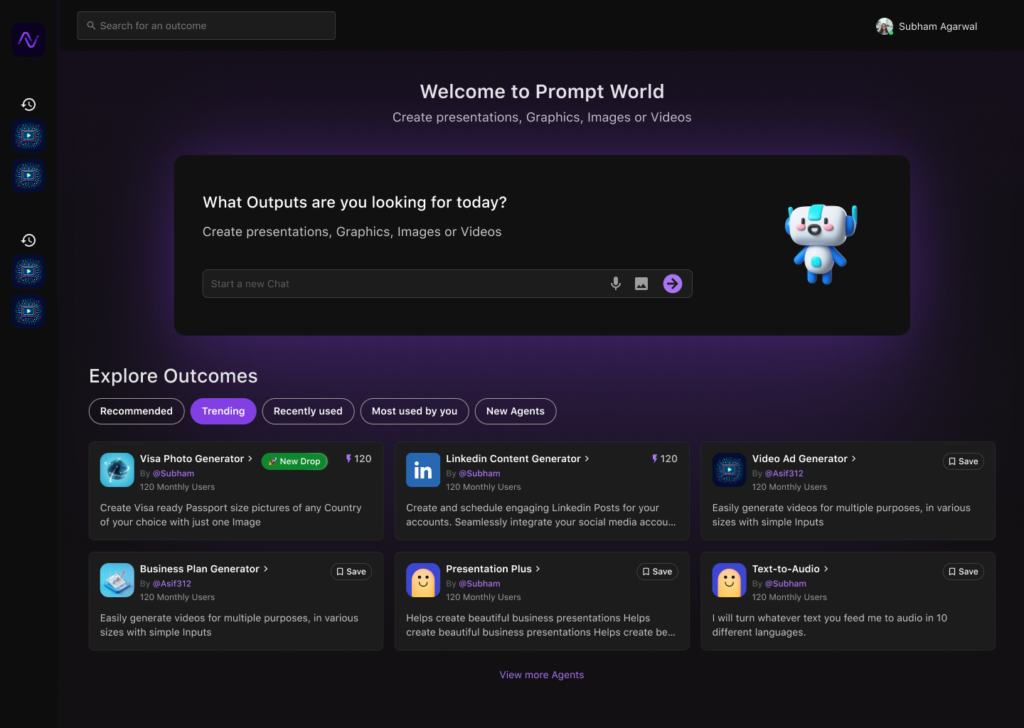1024x728 pixels.
Task: Click the image upload icon in chat box
Action: point(641,284)
